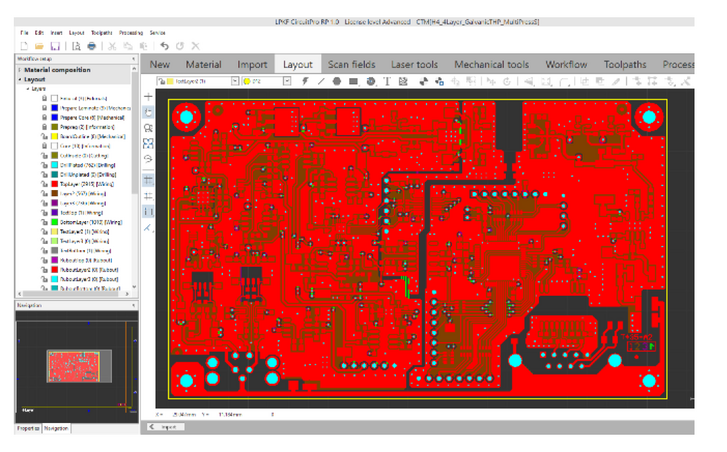This screenshot has width=727, height=452.
Task: Select the text tool icon
Action: [x=387, y=81]
